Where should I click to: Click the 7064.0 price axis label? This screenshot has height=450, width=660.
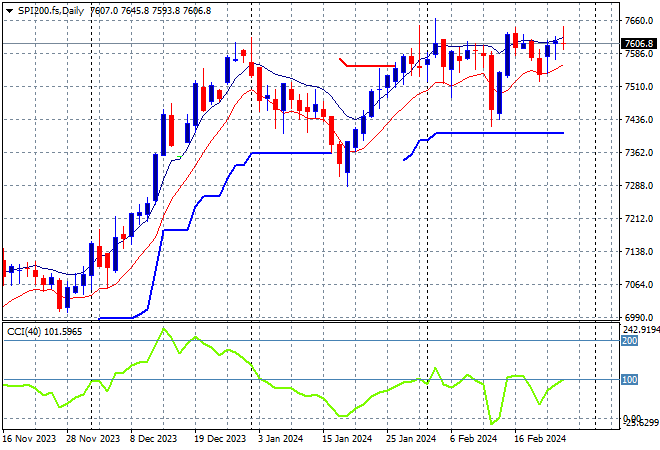[x=638, y=284]
